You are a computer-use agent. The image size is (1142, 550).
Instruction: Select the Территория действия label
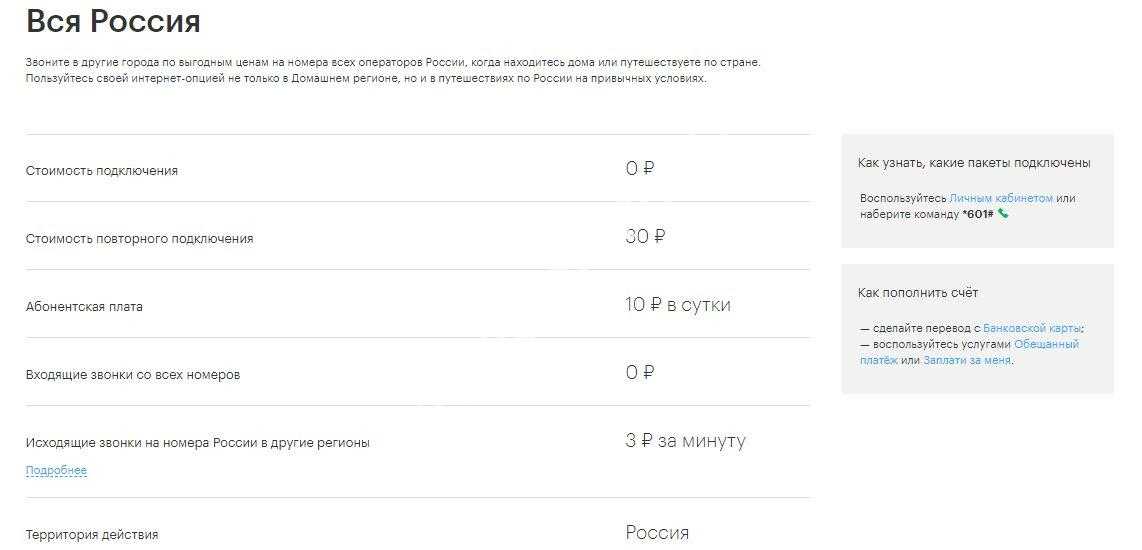pyautogui.click(x=91, y=535)
